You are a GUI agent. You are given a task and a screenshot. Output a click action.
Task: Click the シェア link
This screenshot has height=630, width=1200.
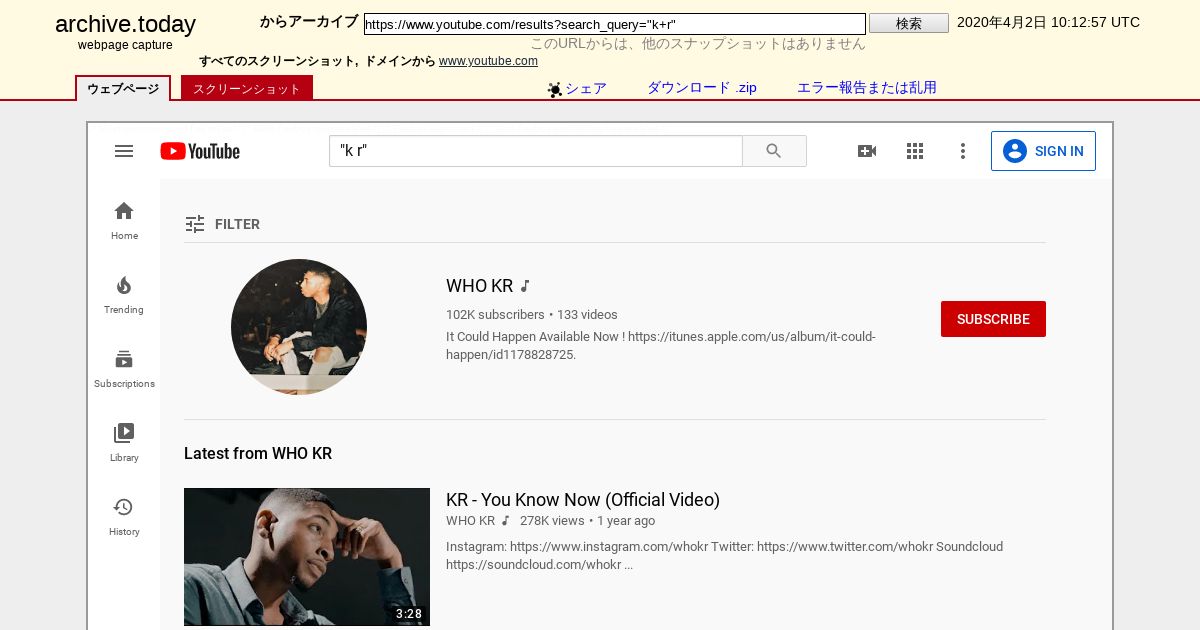click(x=586, y=88)
